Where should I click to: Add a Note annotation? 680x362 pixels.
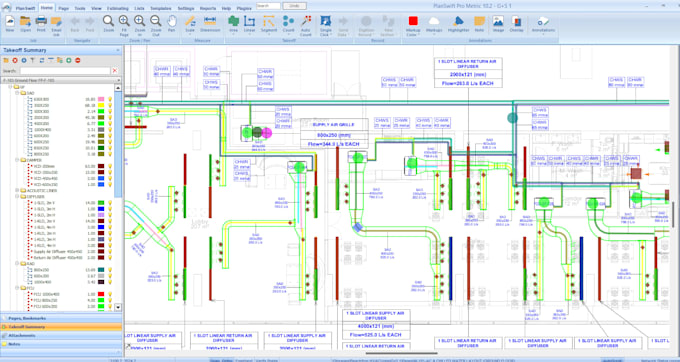click(479, 21)
